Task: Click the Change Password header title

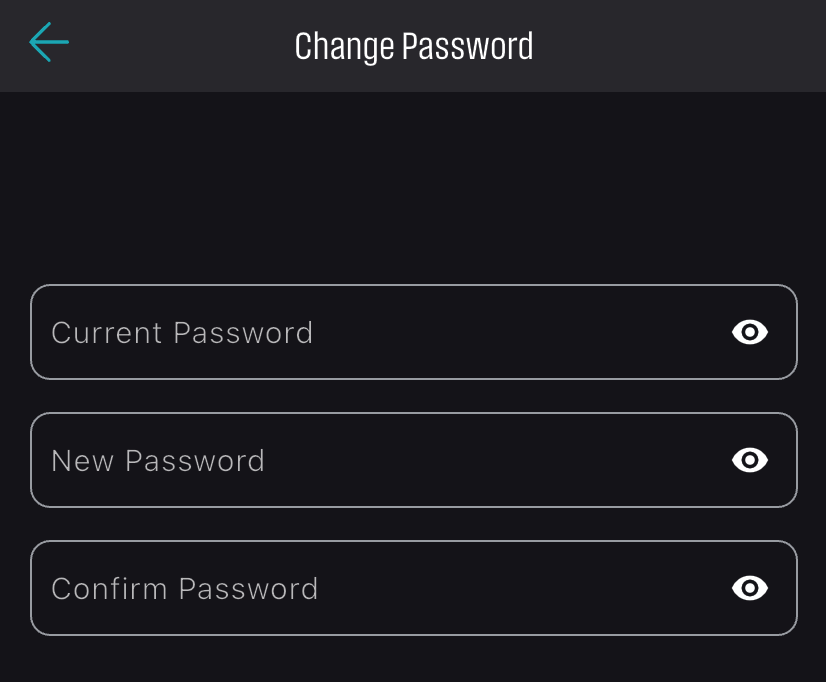Action: pos(414,46)
